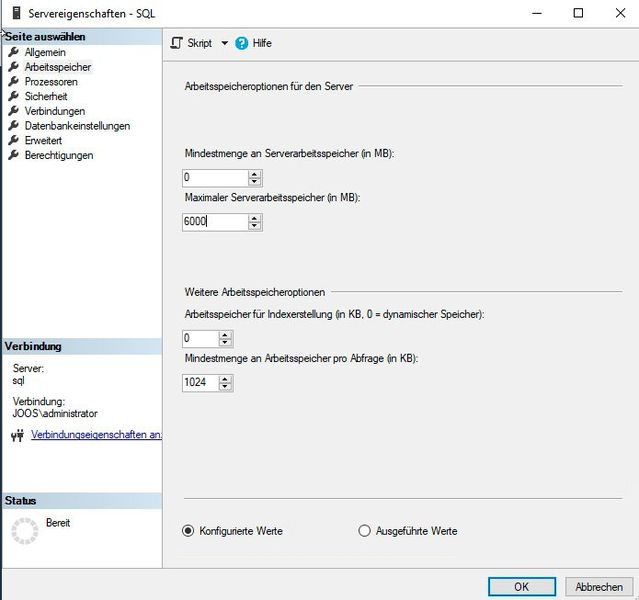Click the Maximaler Serverarbeitsspeicher field showing 6000
Image resolution: width=639 pixels, height=600 pixels.
pyautogui.click(x=215, y=222)
